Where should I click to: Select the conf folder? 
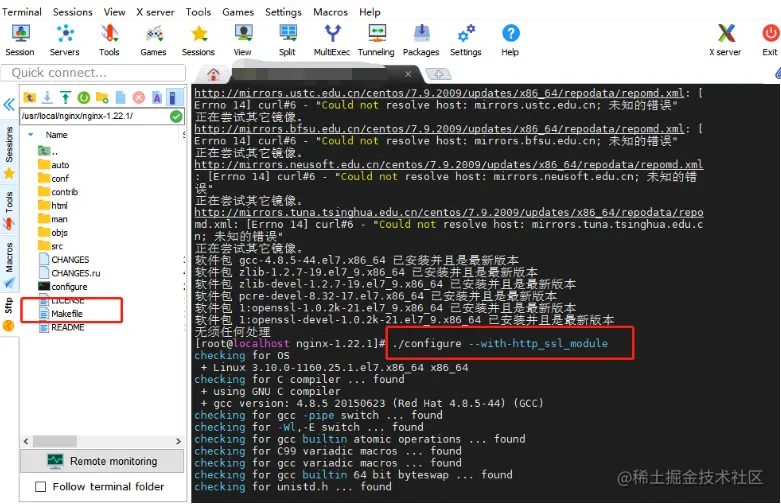pos(54,178)
